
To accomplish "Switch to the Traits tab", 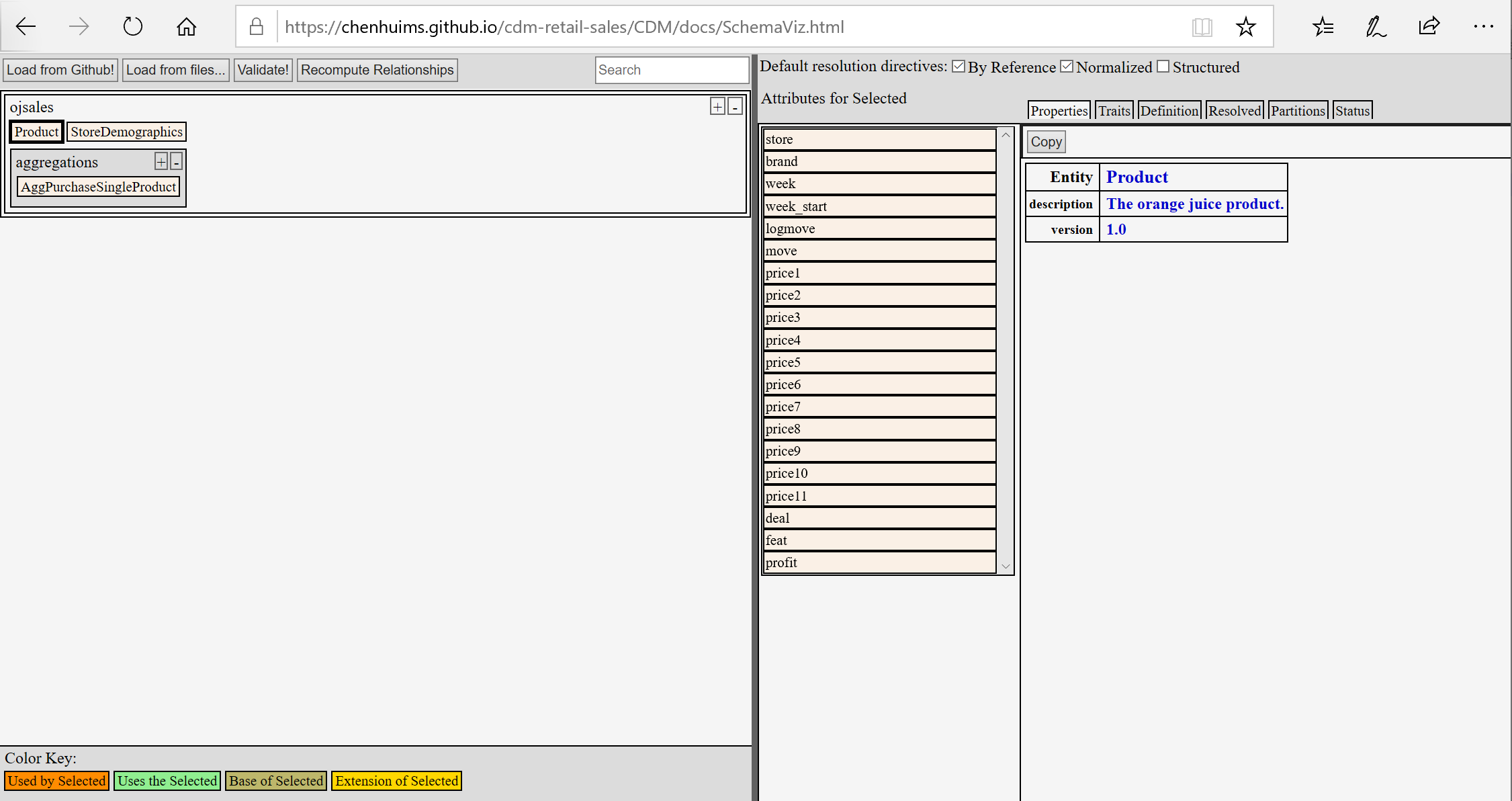I will [x=1114, y=111].
